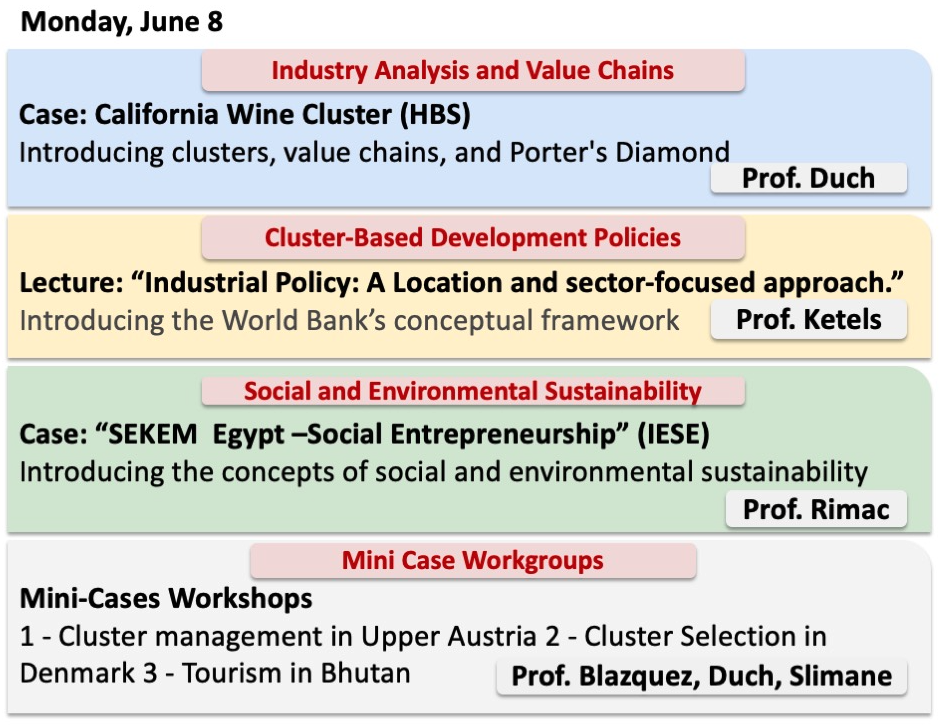The image size is (943, 726).
Task: Click the Prof. Blazquez, Duch, Slimane badge
Action: point(702,676)
